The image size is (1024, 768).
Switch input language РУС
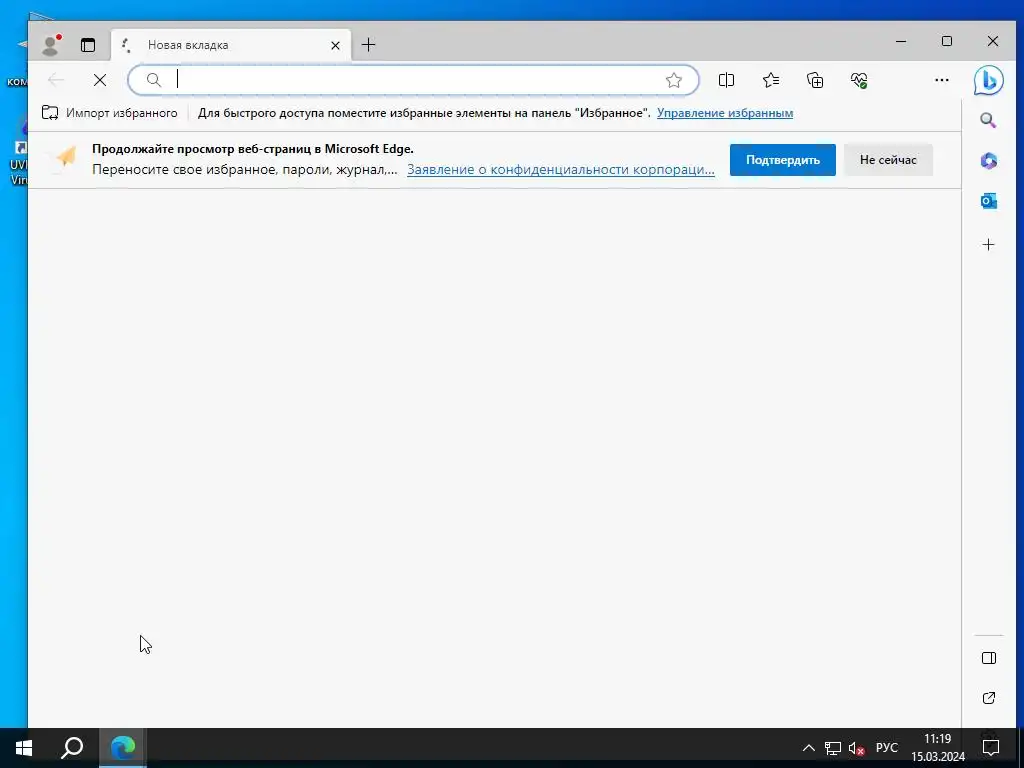(887, 748)
